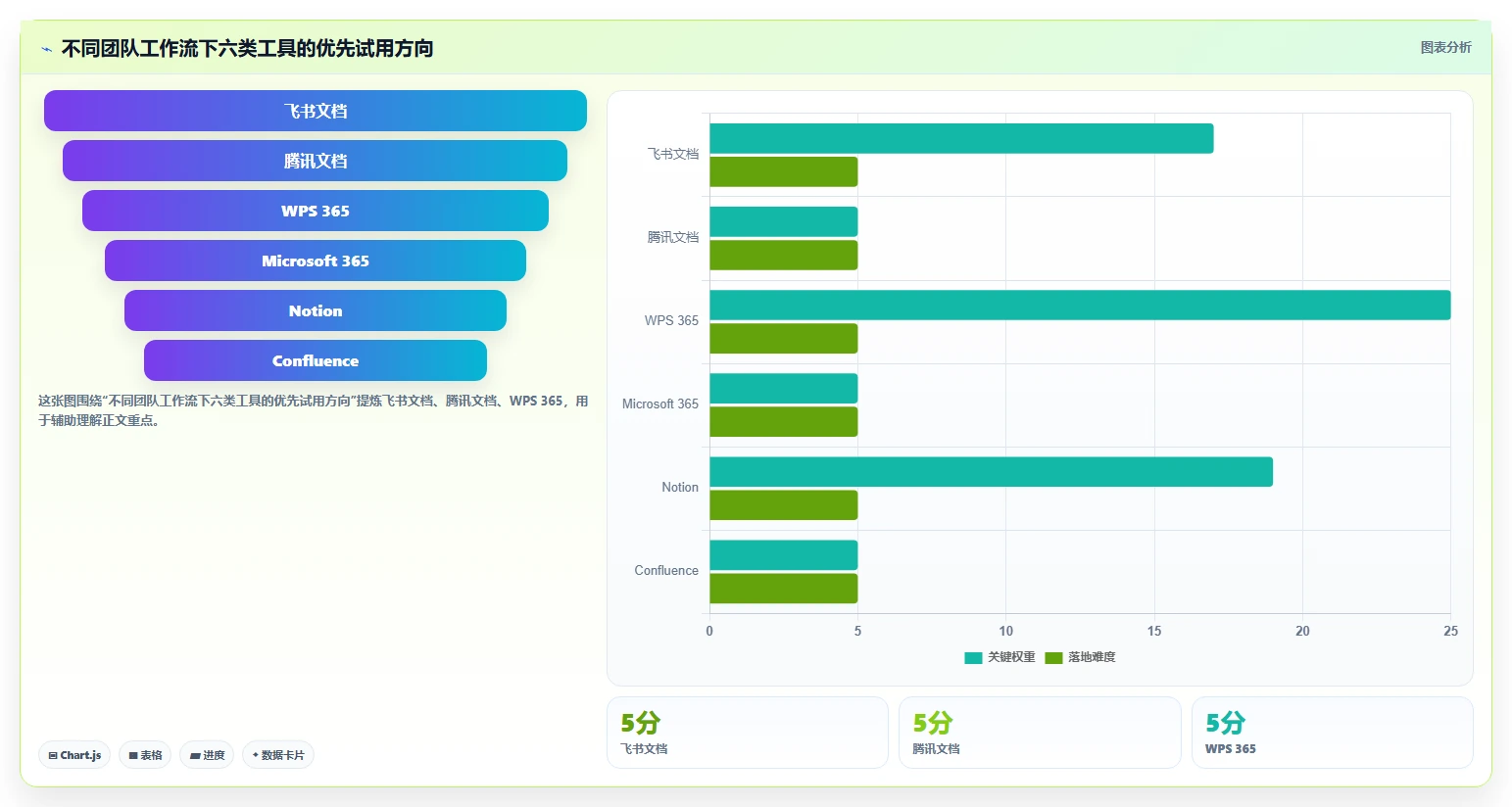Click the x-axis tick label 15

[1154, 631]
